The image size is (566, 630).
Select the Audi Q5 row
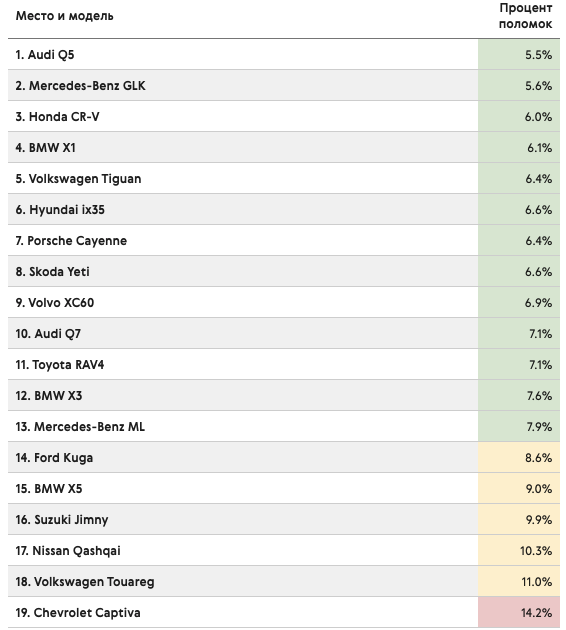pos(284,55)
